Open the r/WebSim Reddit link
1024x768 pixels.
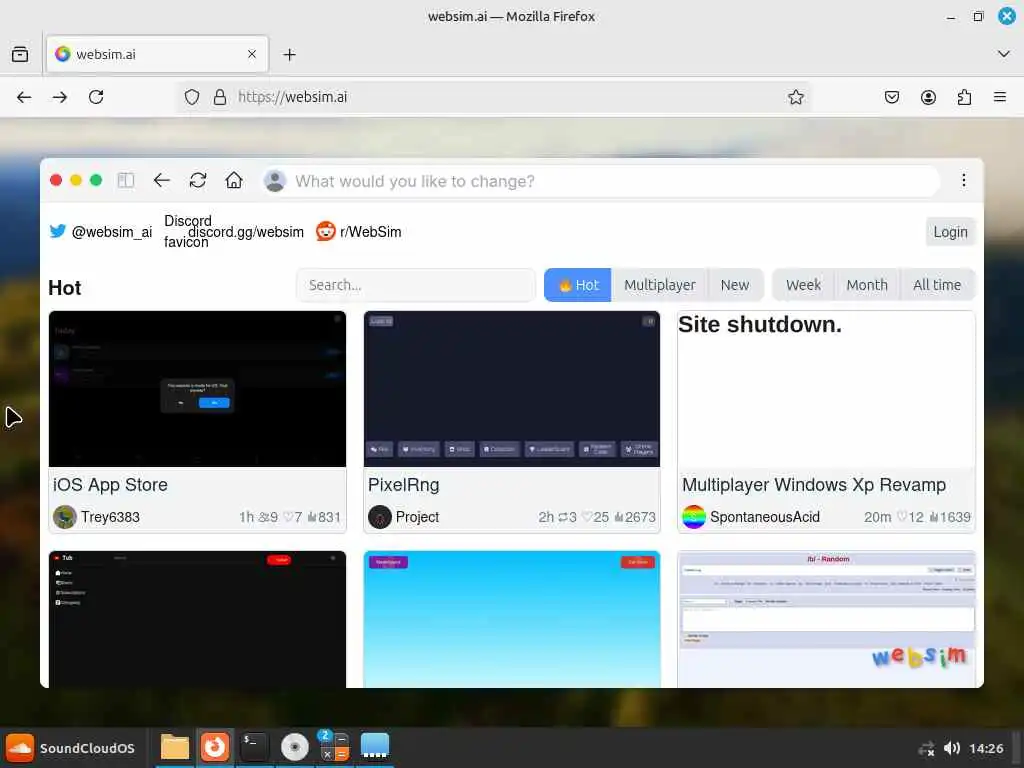[359, 232]
